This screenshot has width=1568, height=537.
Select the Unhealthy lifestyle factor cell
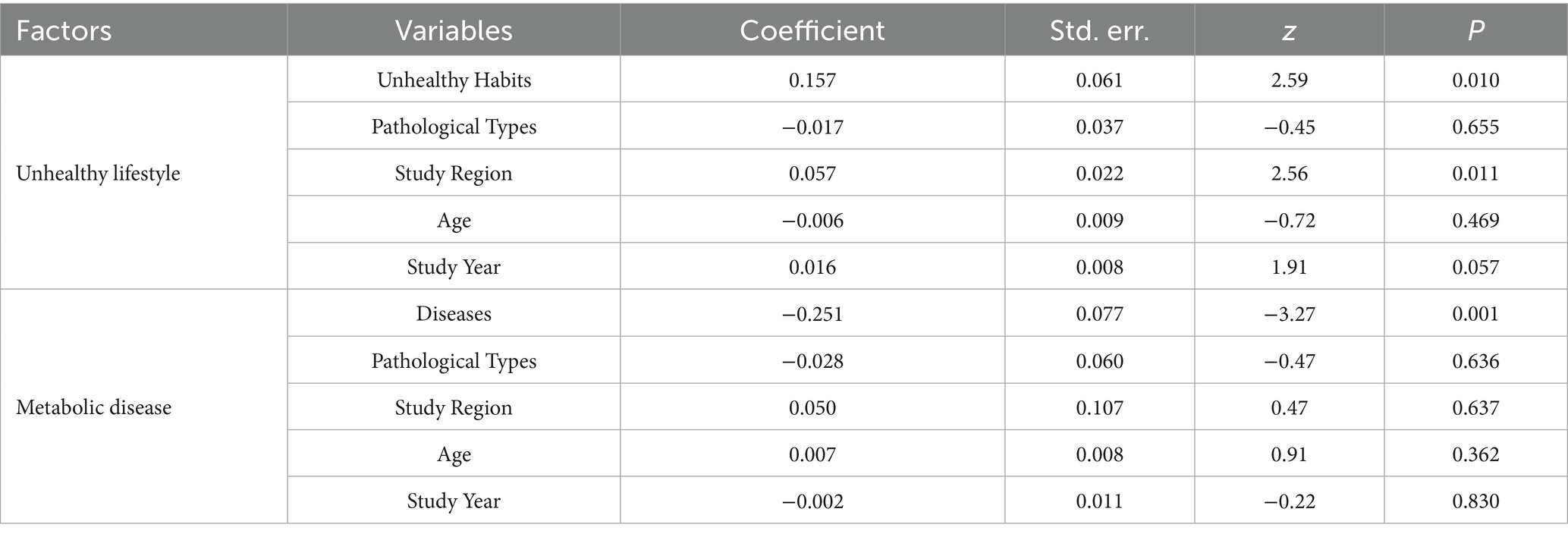98,174
